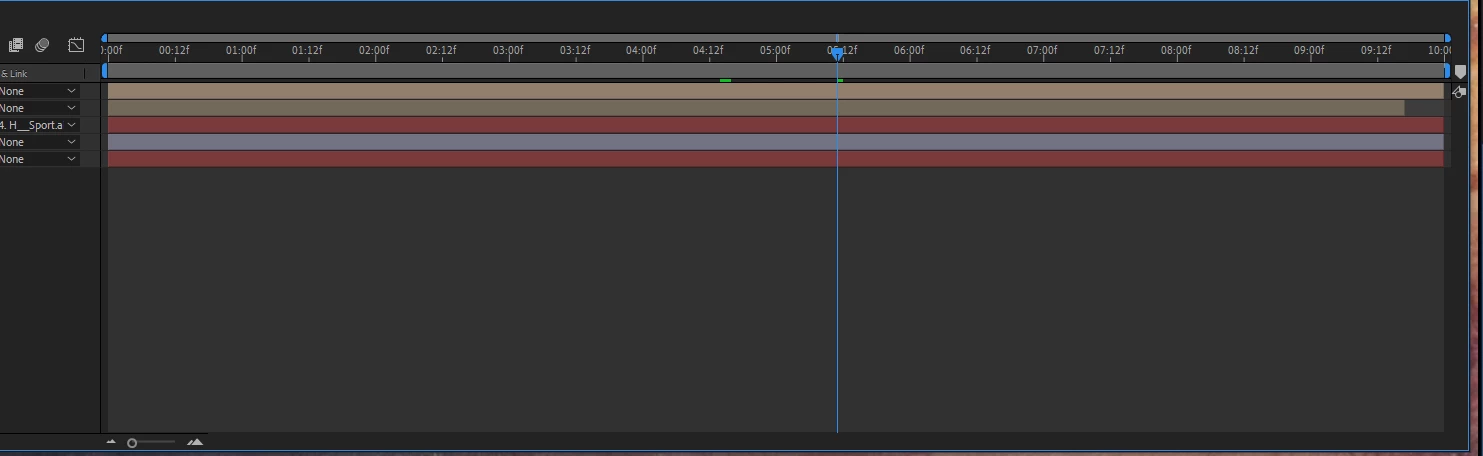Zoom out timeline with small mountains icon
The width and height of the screenshot is (1483, 456).
(111, 442)
